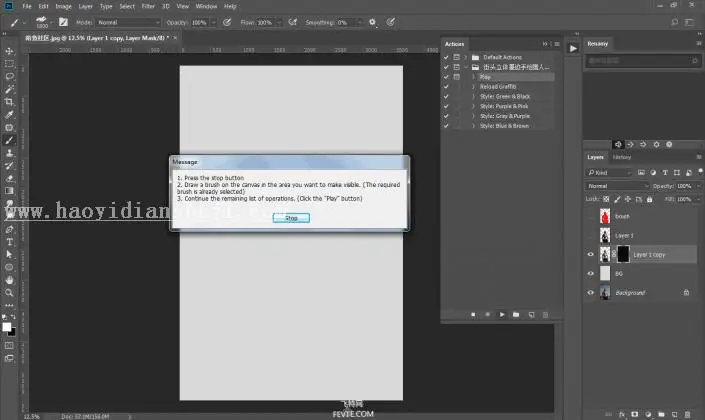Select the History Brush tool
This screenshot has width=705, height=420.
9,165
